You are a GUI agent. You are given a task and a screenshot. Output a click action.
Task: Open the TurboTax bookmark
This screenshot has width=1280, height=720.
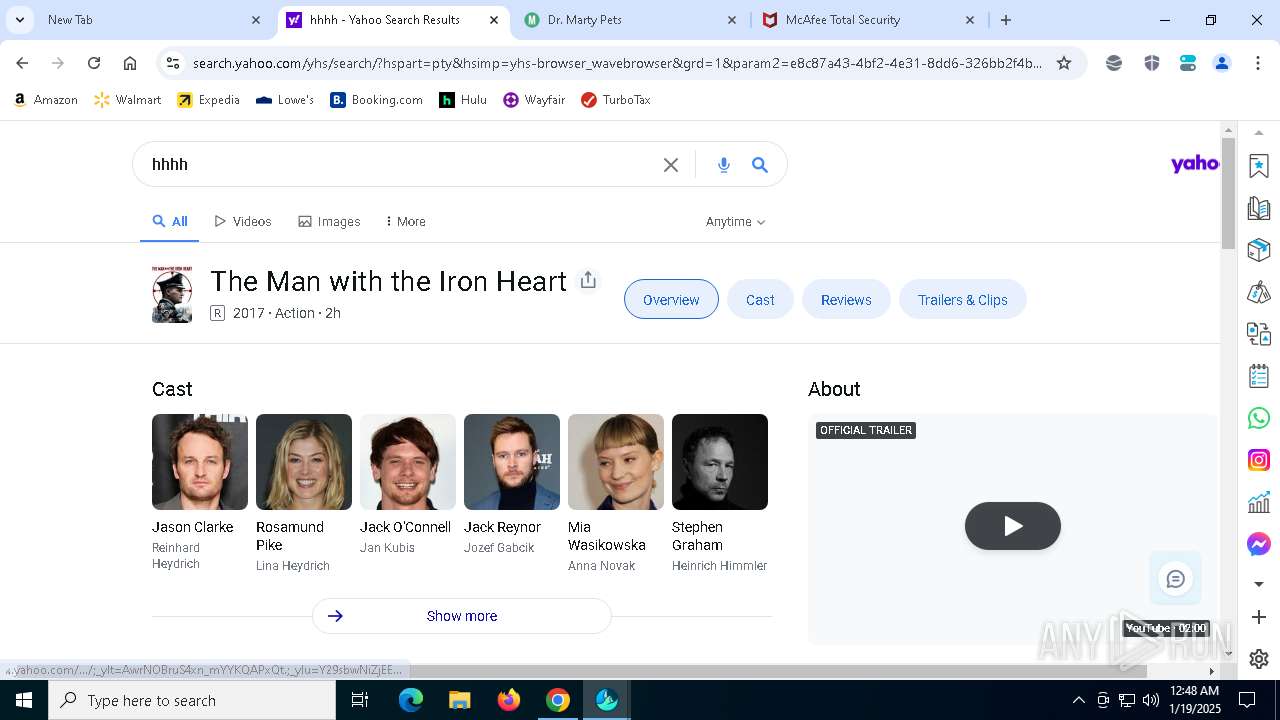(616, 100)
